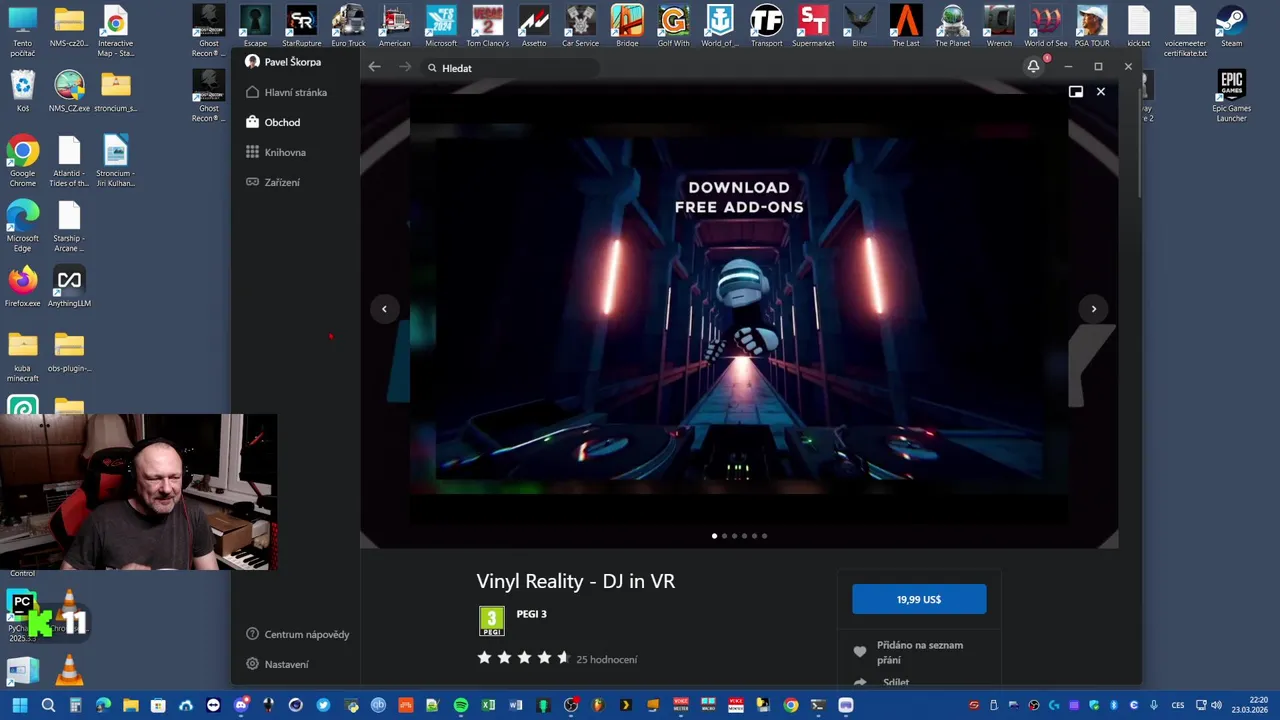The height and width of the screenshot is (720, 1280).
Task: Click the Vinyl Reality - DJ in VR title
Action: pyautogui.click(x=576, y=581)
